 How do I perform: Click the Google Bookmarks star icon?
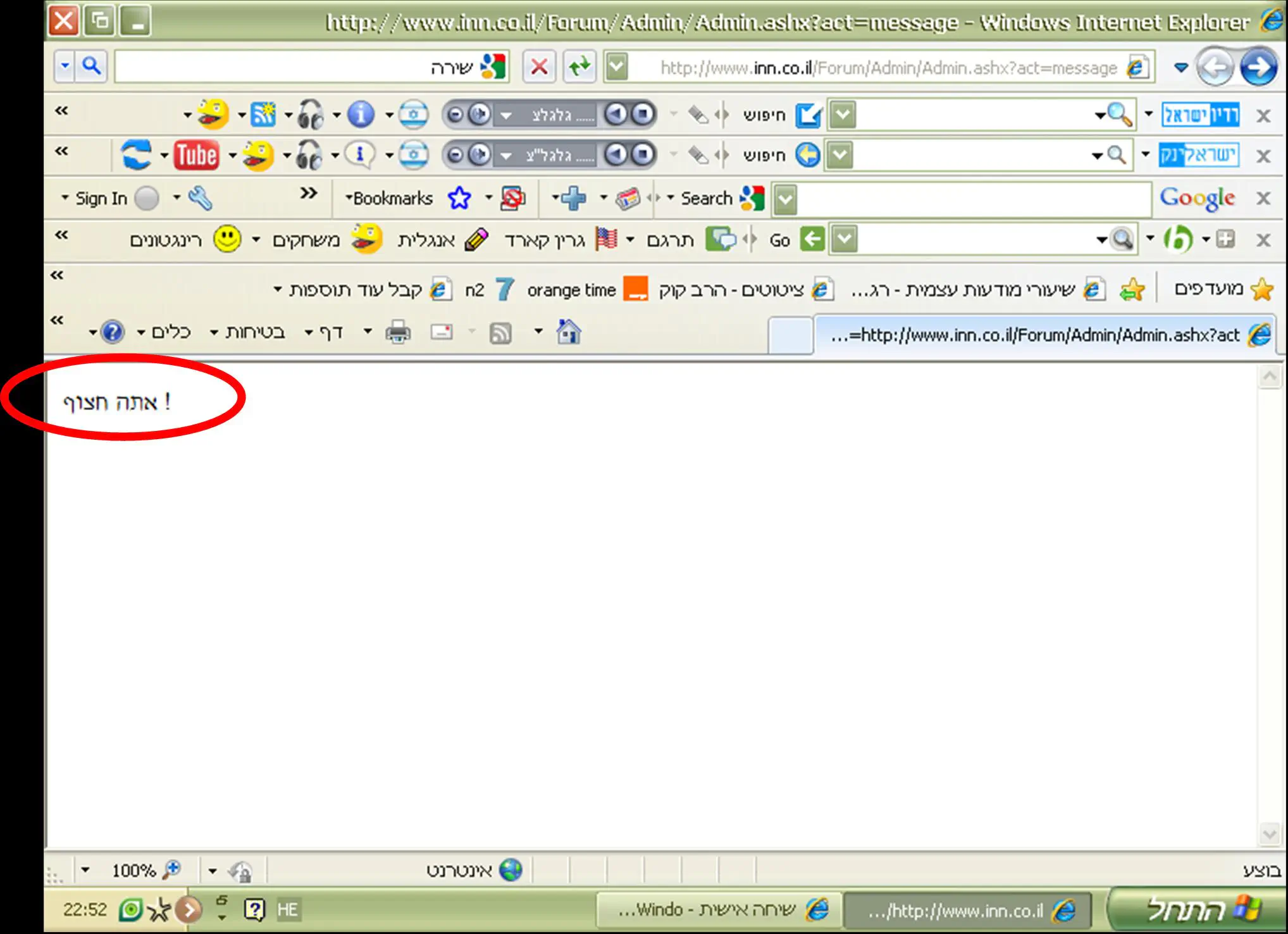(x=459, y=198)
